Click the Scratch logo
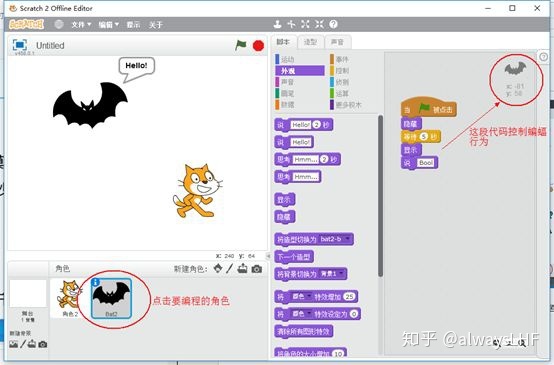554x365 pixels. [26, 24]
